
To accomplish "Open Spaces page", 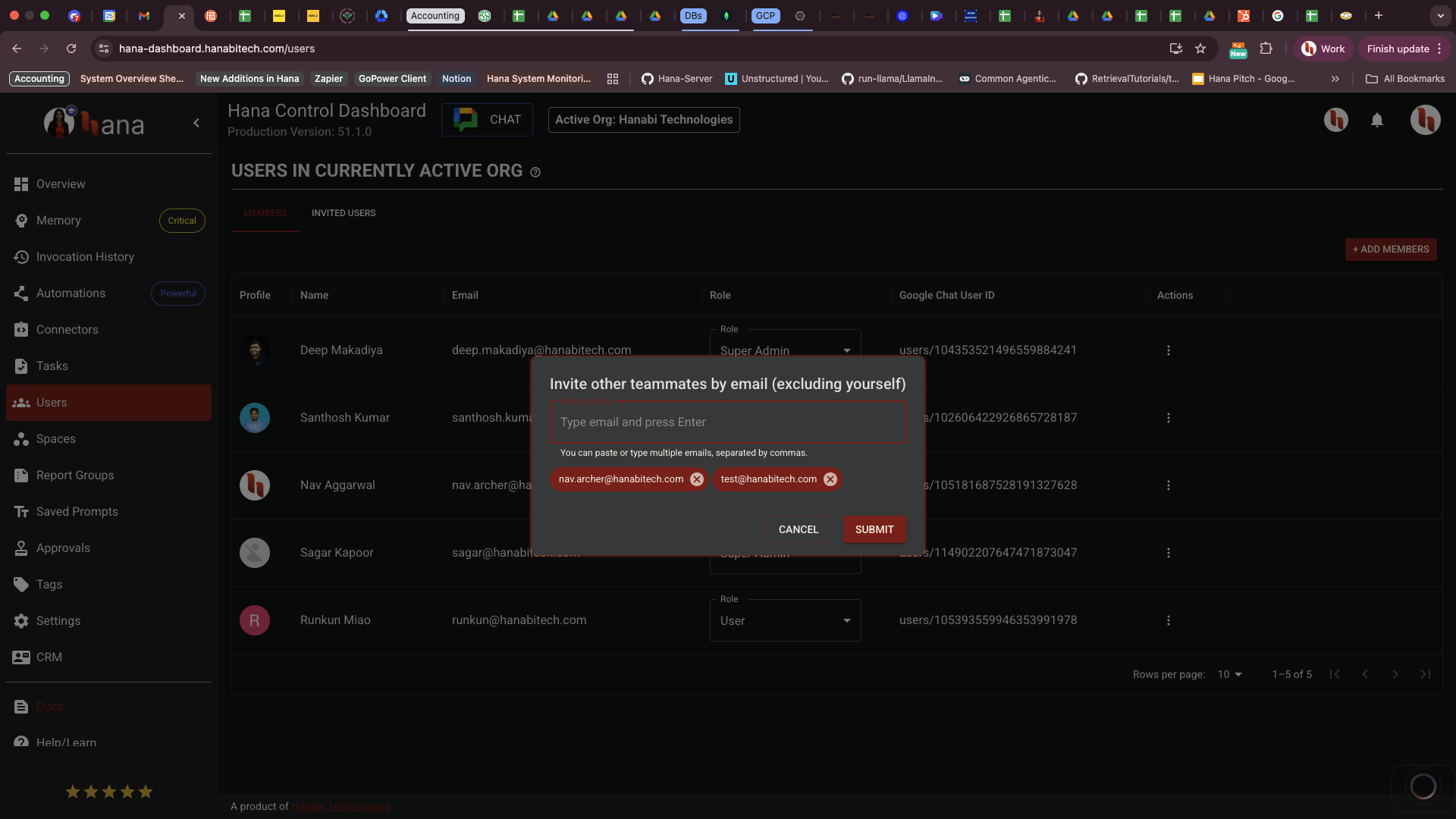I will point(108,439).
